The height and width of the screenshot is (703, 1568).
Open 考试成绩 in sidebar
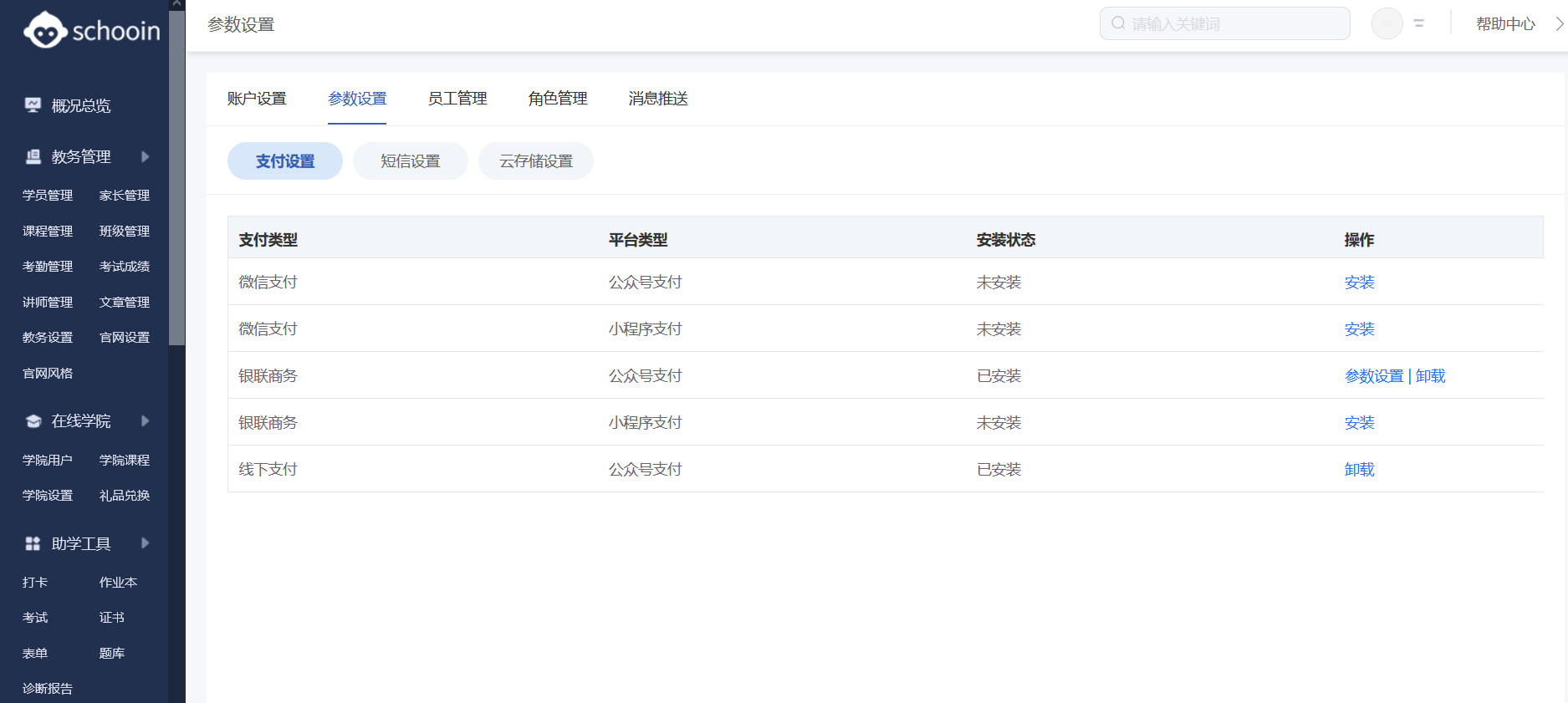[125, 267]
